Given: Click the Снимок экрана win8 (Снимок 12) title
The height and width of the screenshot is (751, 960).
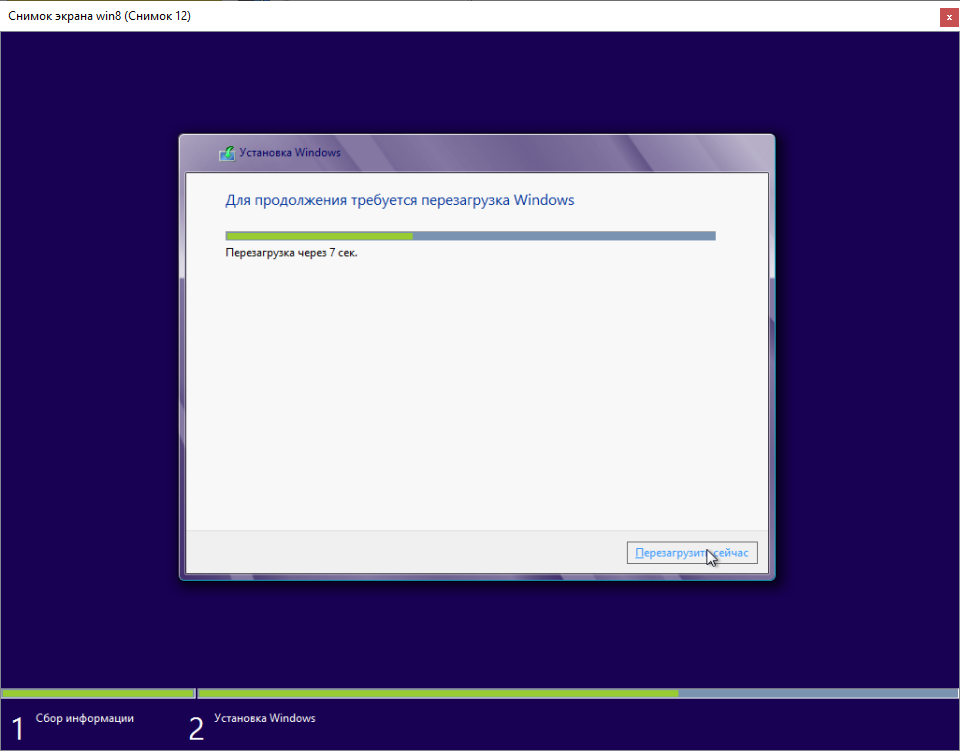Looking at the screenshot, I should click(99, 16).
